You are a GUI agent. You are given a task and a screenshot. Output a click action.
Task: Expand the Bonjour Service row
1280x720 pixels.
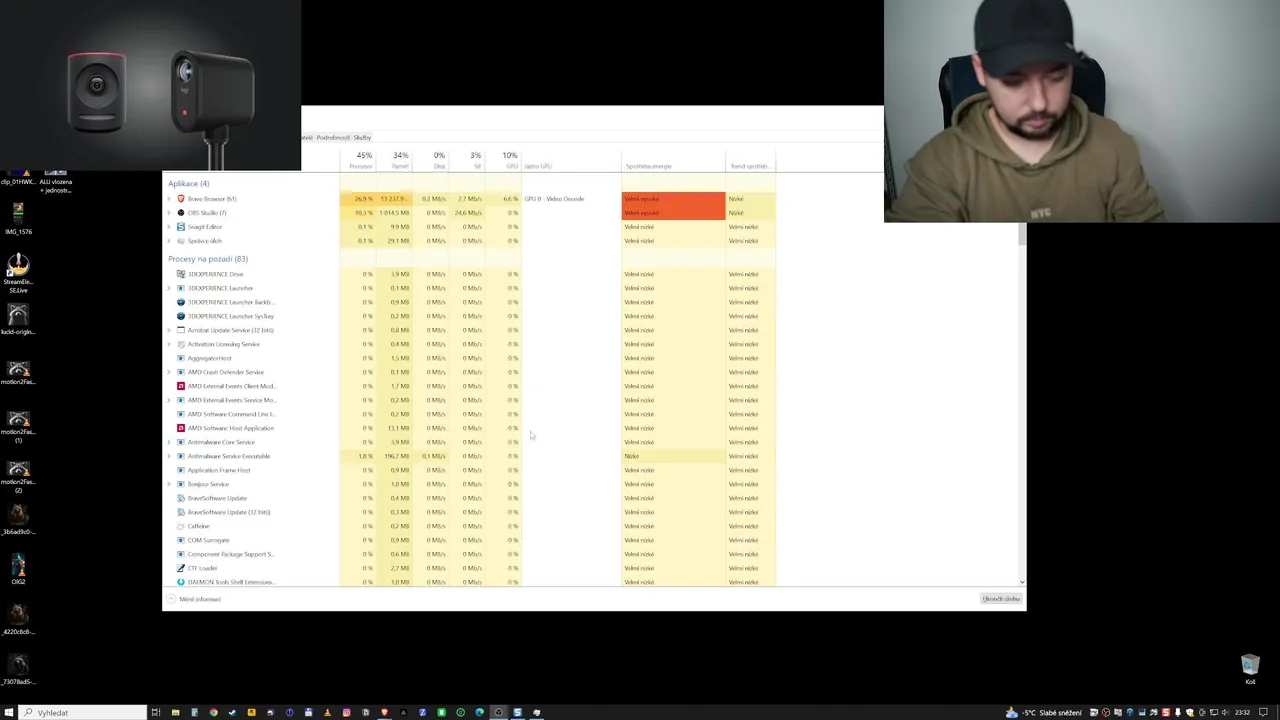[x=169, y=484]
